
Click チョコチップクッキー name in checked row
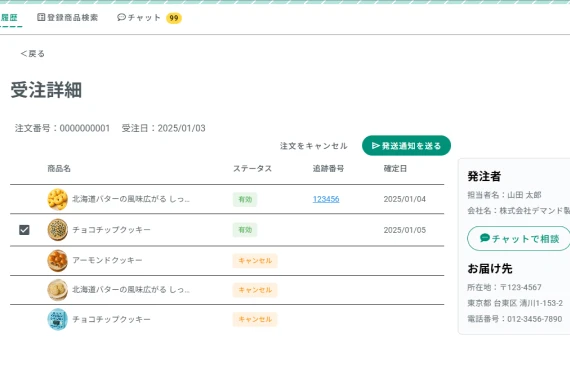(111, 230)
